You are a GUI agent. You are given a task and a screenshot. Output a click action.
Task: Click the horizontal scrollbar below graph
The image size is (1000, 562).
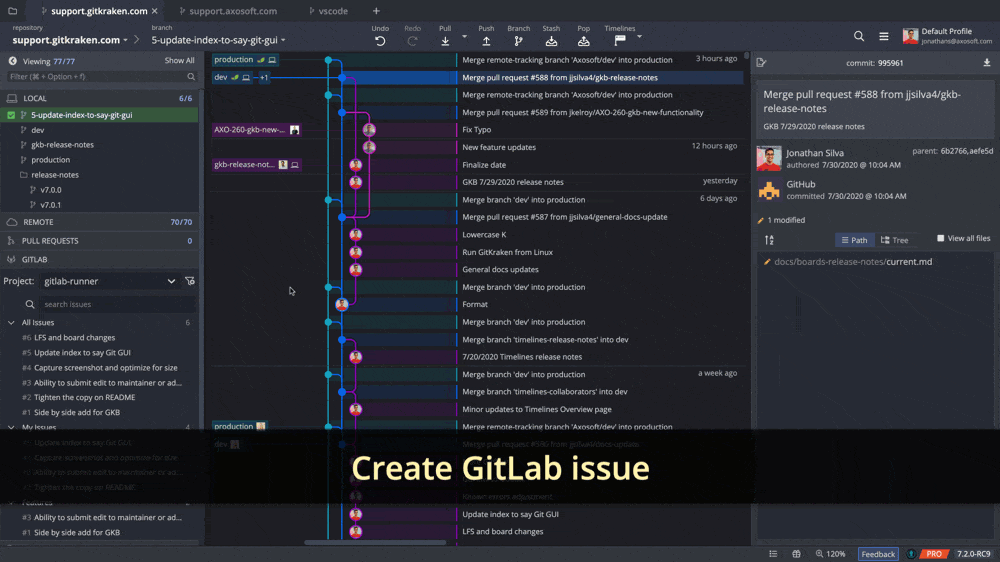click(x=375, y=543)
